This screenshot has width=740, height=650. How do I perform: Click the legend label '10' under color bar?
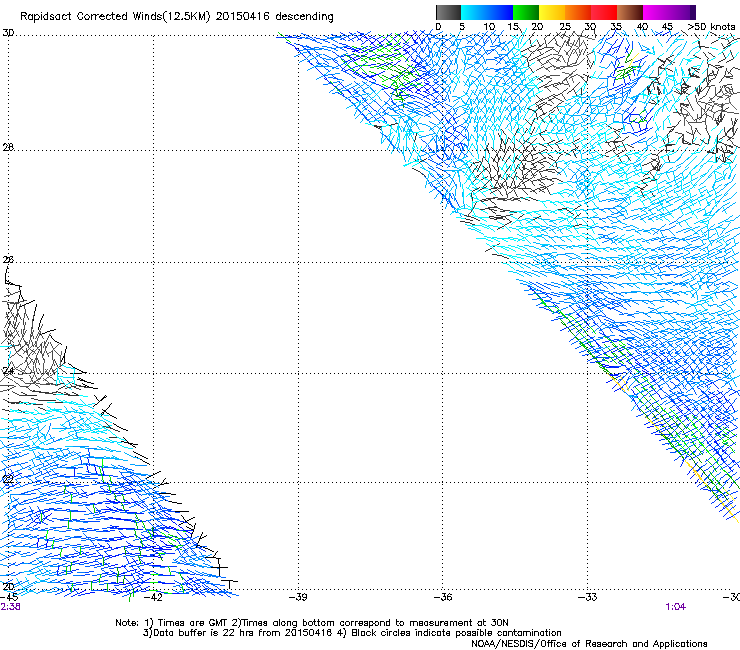tap(489, 27)
